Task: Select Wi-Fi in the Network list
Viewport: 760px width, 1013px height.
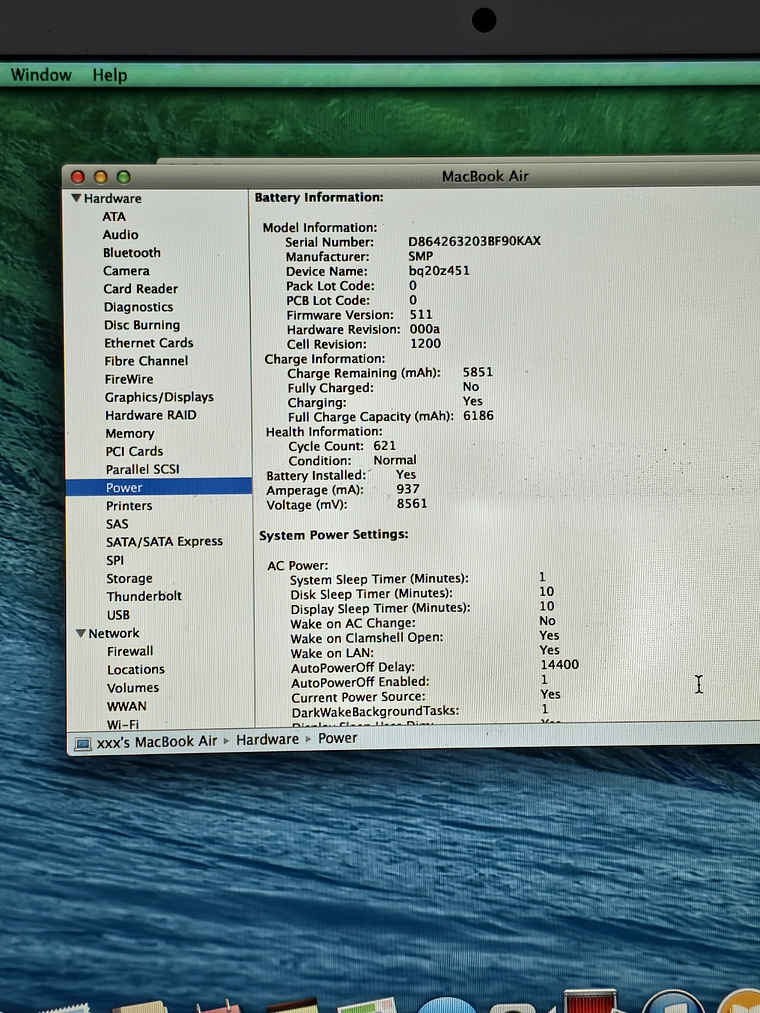Action: [x=123, y=724]
